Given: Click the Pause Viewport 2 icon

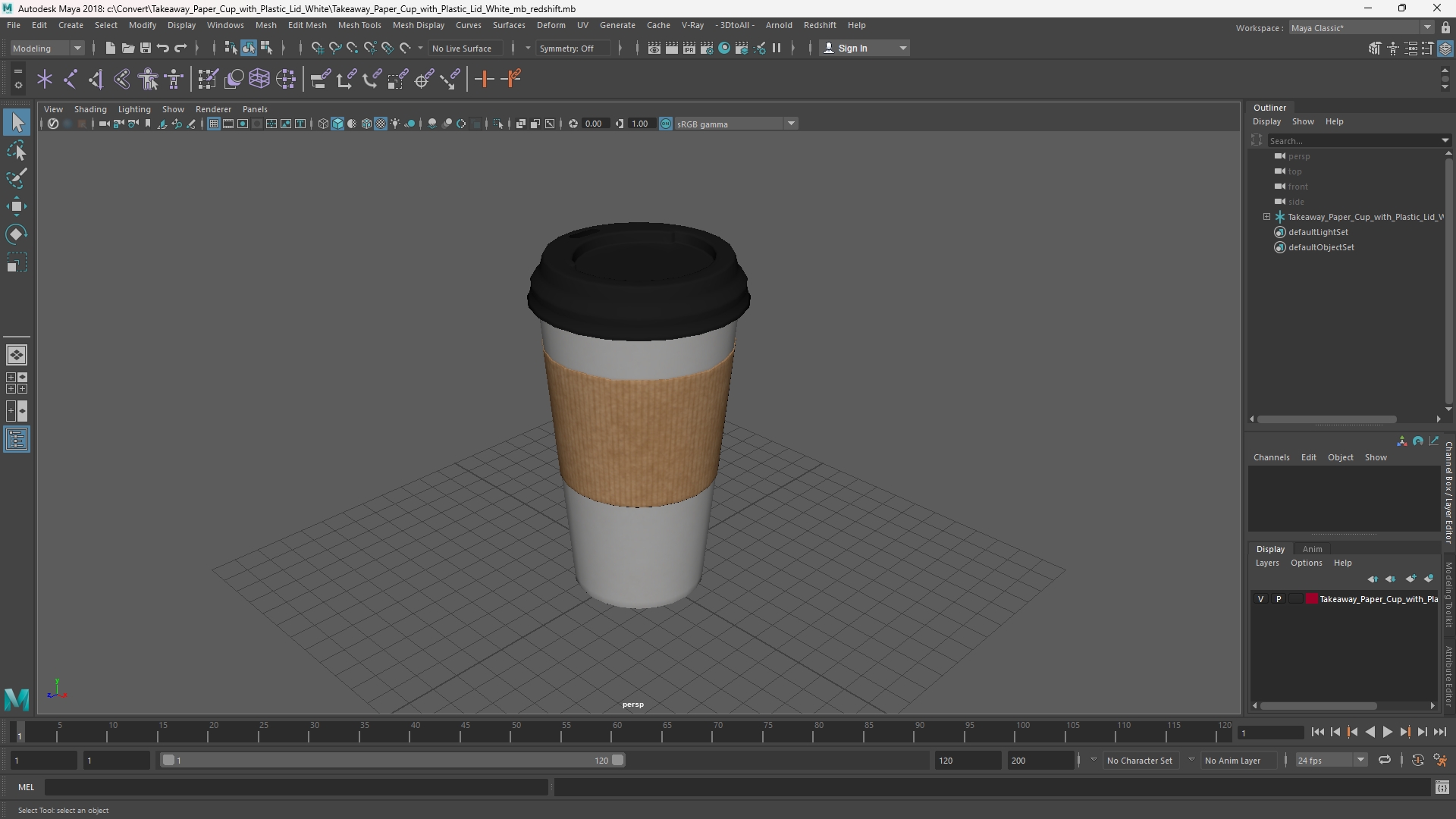Looking at the screenshot, I should pos(777,48).
